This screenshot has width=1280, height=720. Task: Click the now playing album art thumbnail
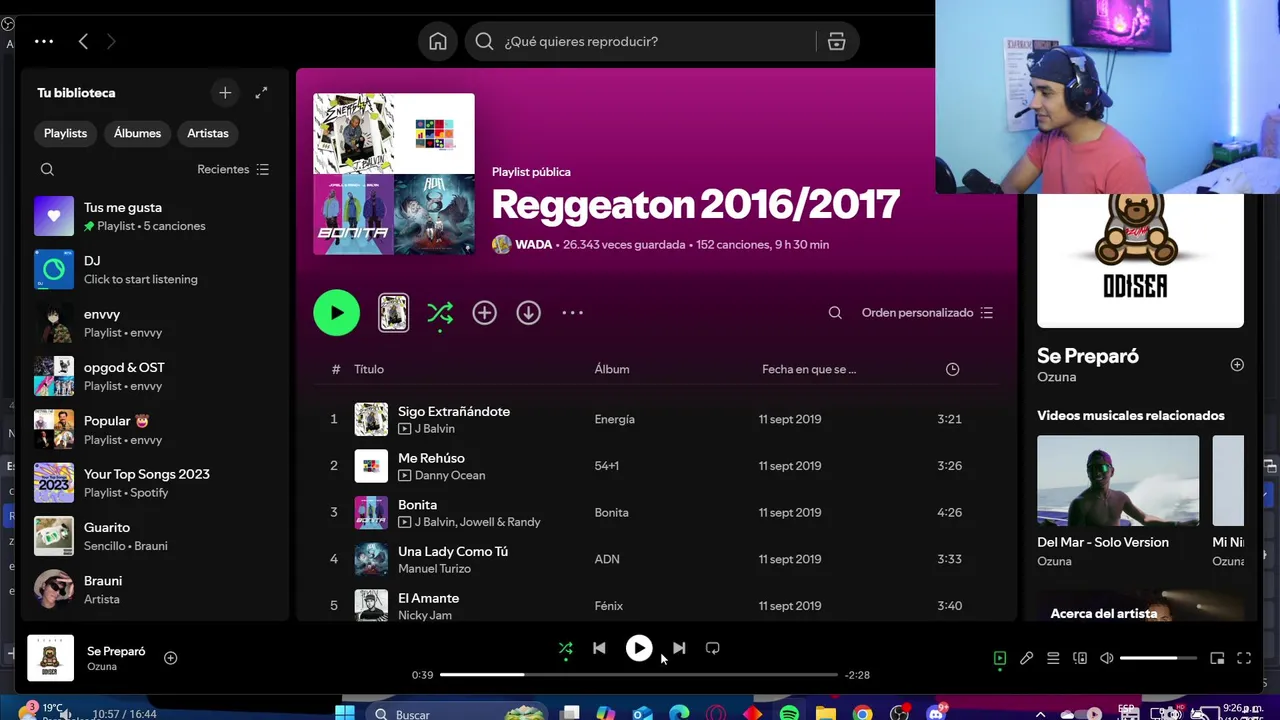[50, 658]
